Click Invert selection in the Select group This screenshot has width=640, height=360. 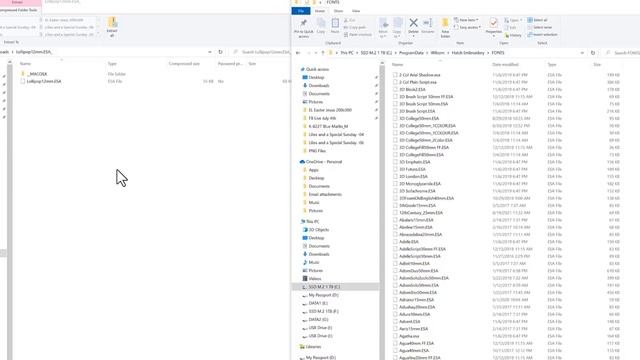click(542, 35)
